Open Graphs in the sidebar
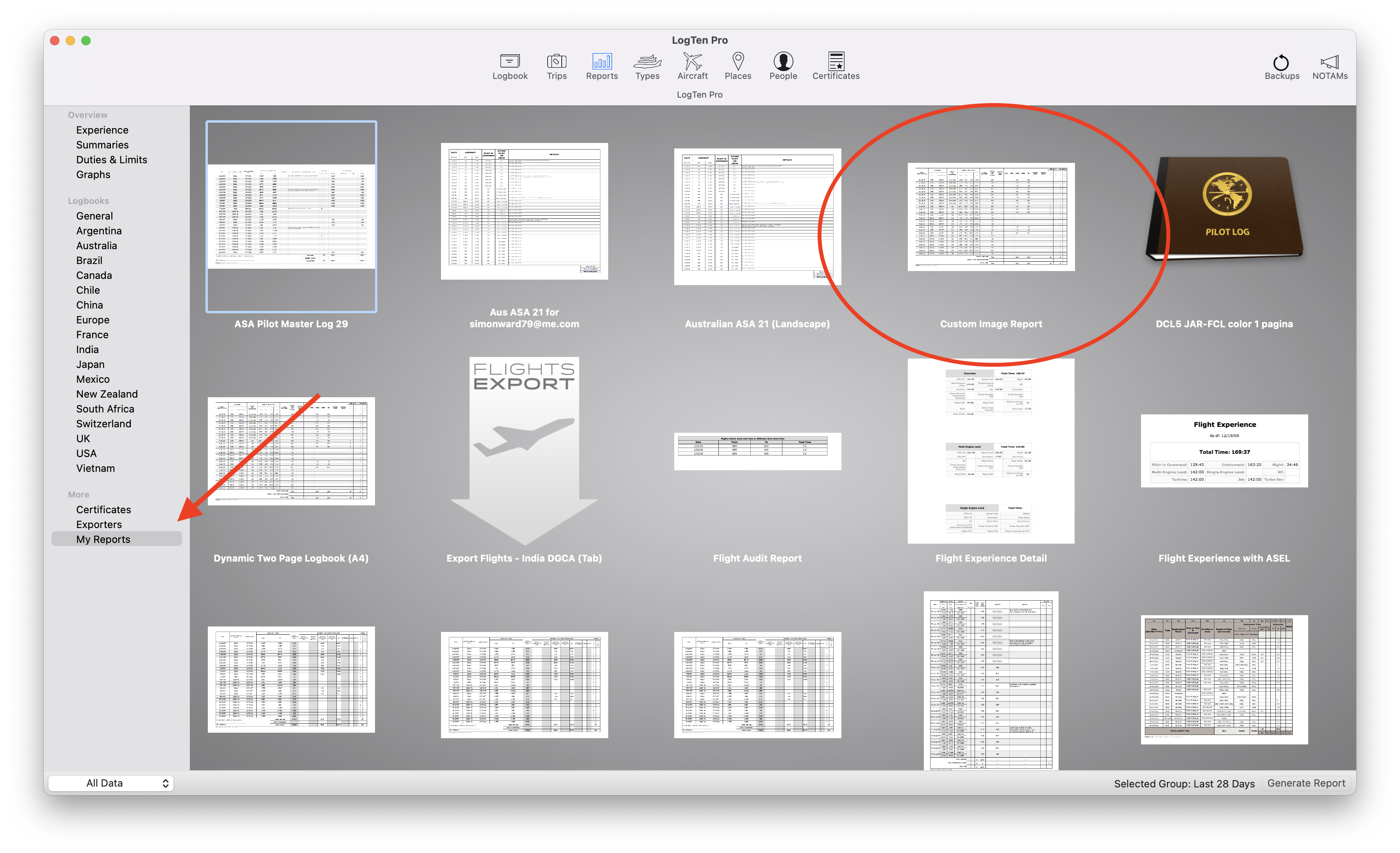The image size is (1400, 853). (93, 174)
